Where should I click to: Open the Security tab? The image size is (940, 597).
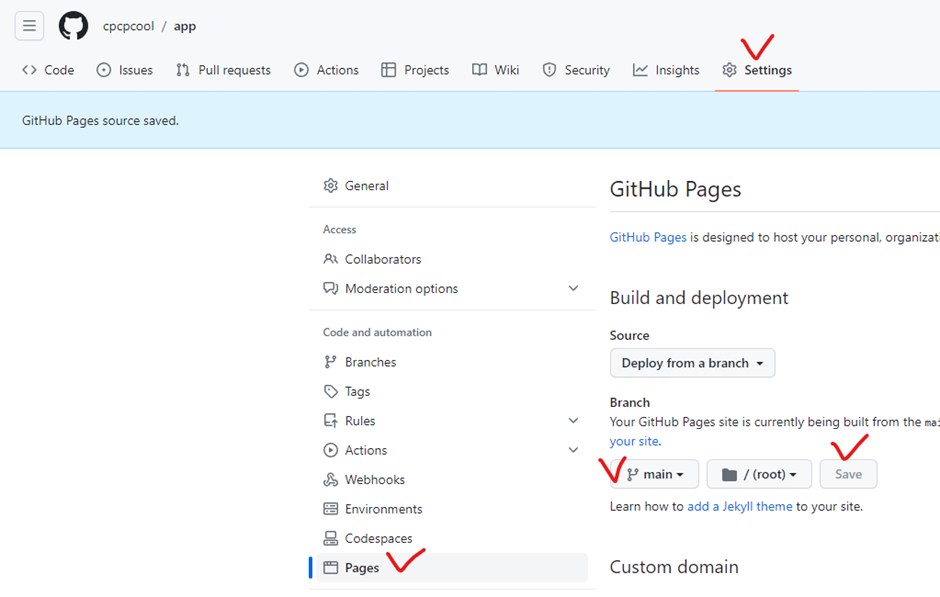[x=576, y=70]
